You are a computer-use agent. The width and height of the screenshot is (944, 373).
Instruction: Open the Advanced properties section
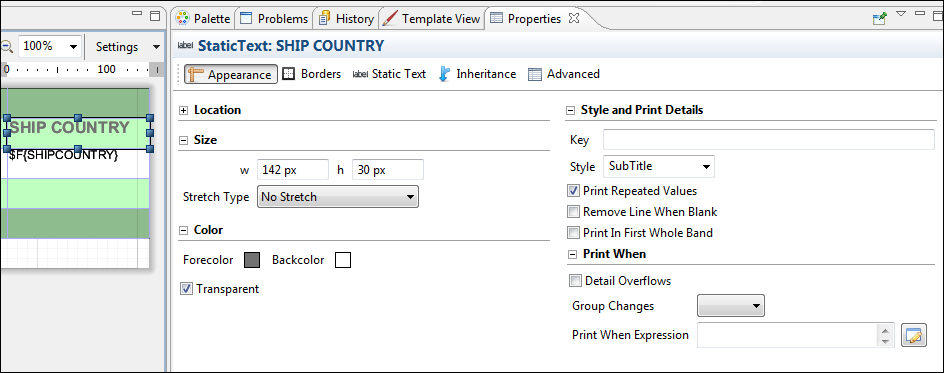click(x=564, y=74)
